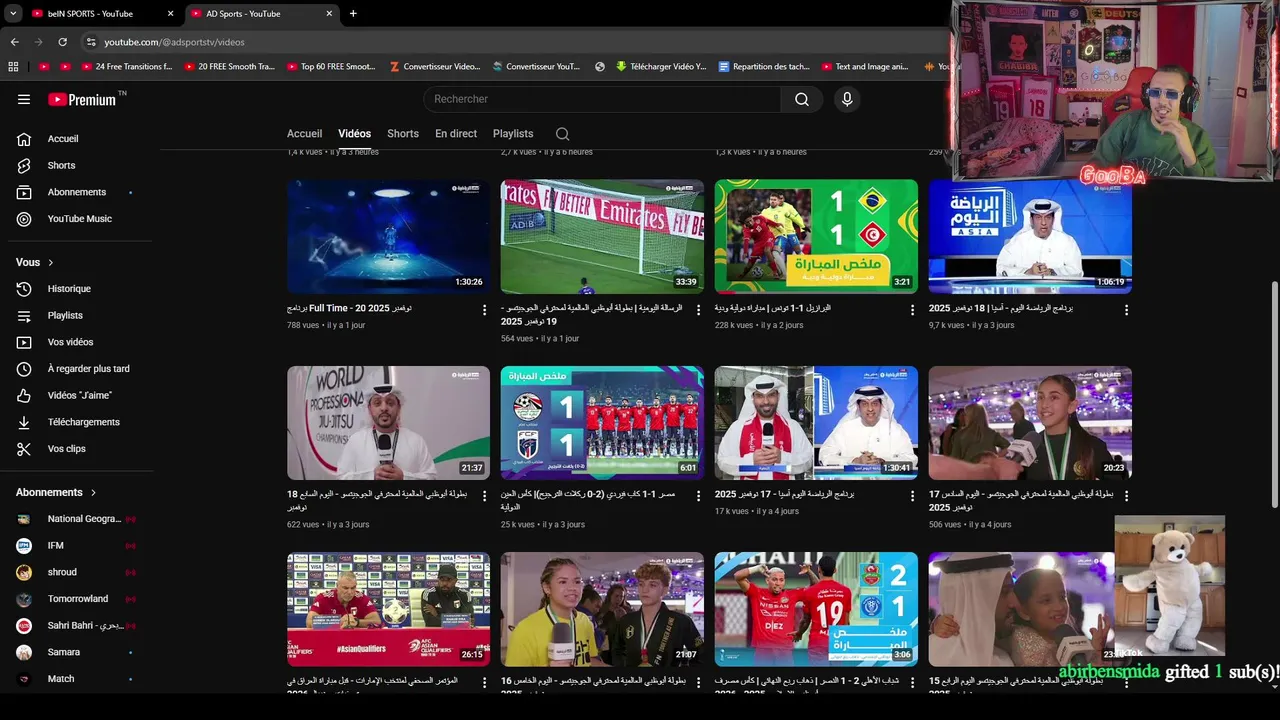The height and width of the screenshot is (720, 1280).
Task: Reload the page with refresh button
Action: (62, 42)
